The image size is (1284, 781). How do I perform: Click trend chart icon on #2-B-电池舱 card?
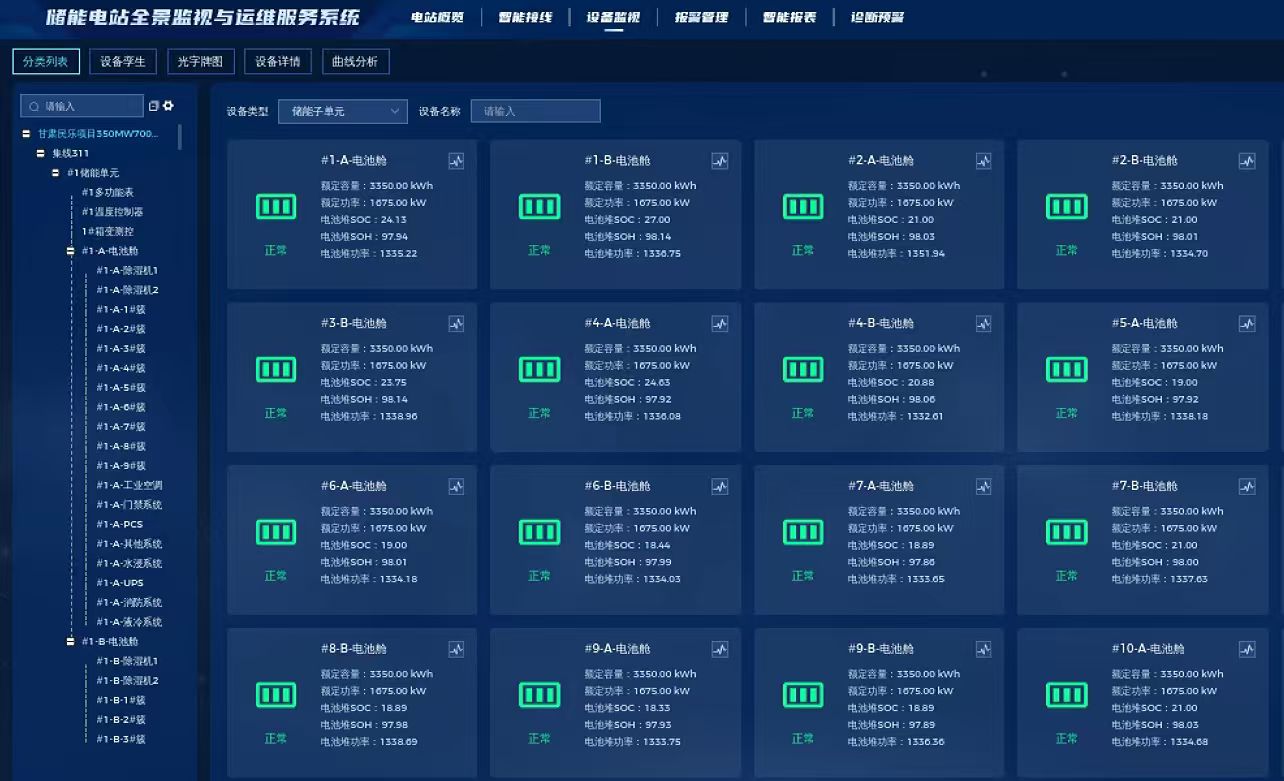[1246, 161]
